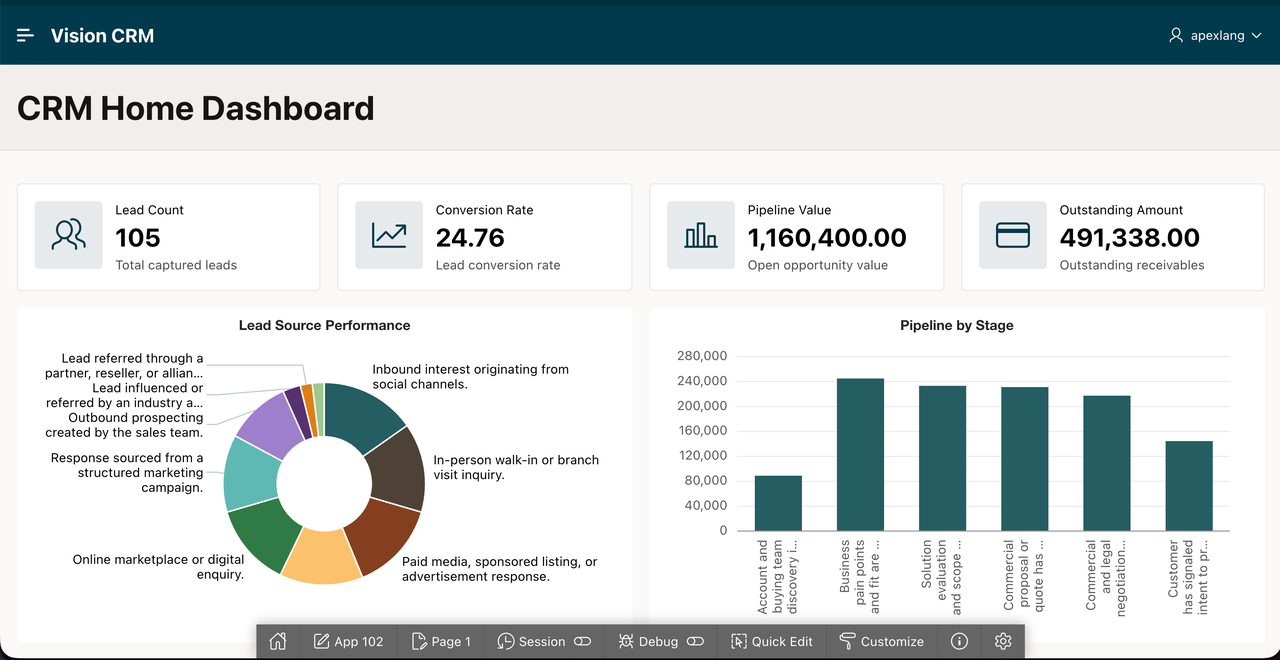
Task: Click the tallest bar in Pipeline by Stage
Action: 860,454
